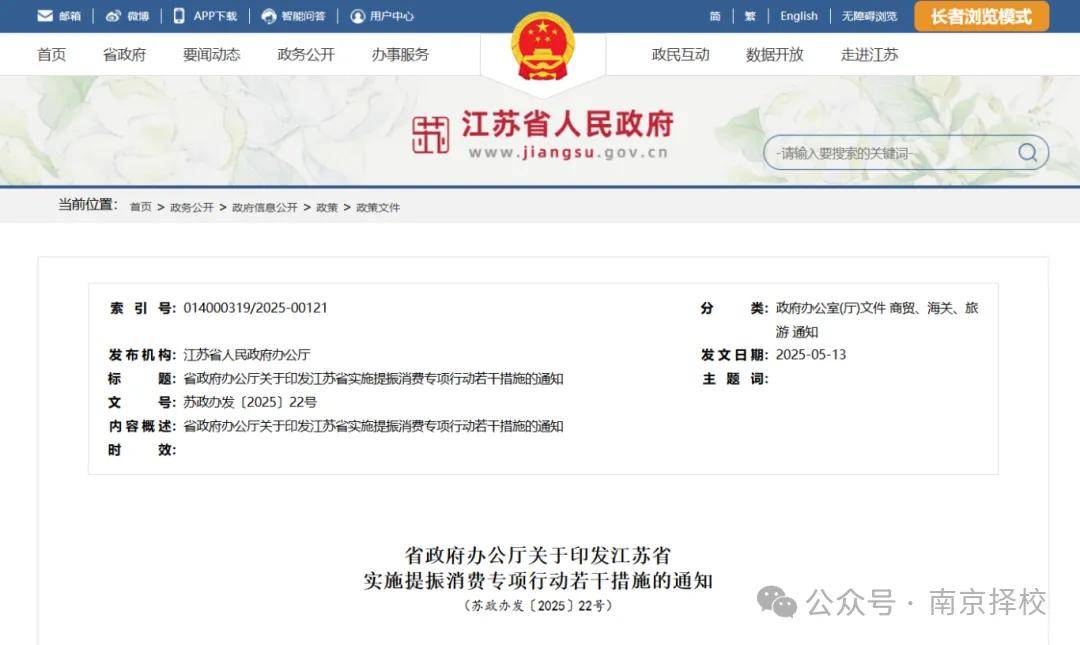Click the user center person icon
Screen dimensions: 1080x645
coord(357,16)
